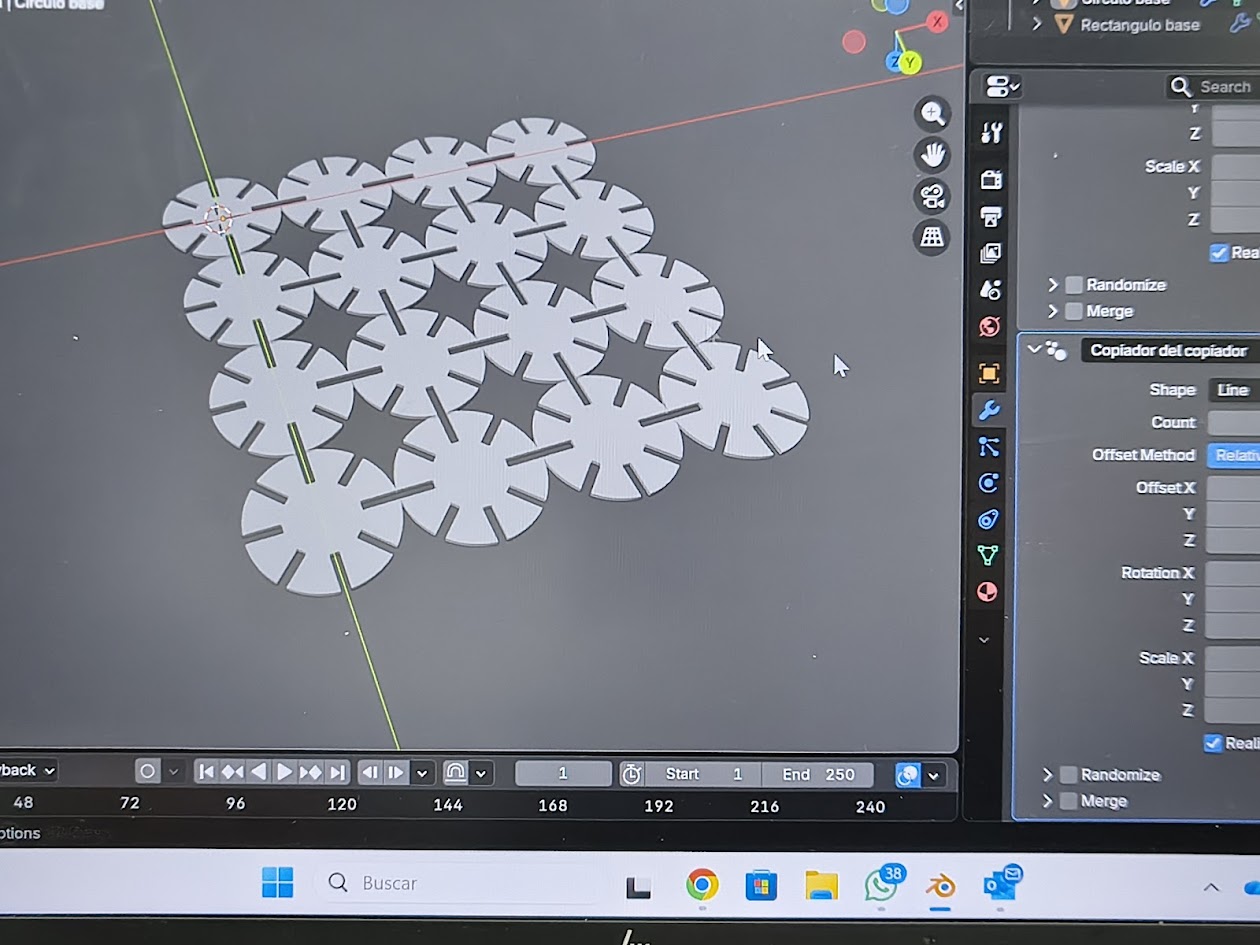Click the viewport zoom magnifier gizmo
Screen dimensions: 1260x945
[933, 113]
